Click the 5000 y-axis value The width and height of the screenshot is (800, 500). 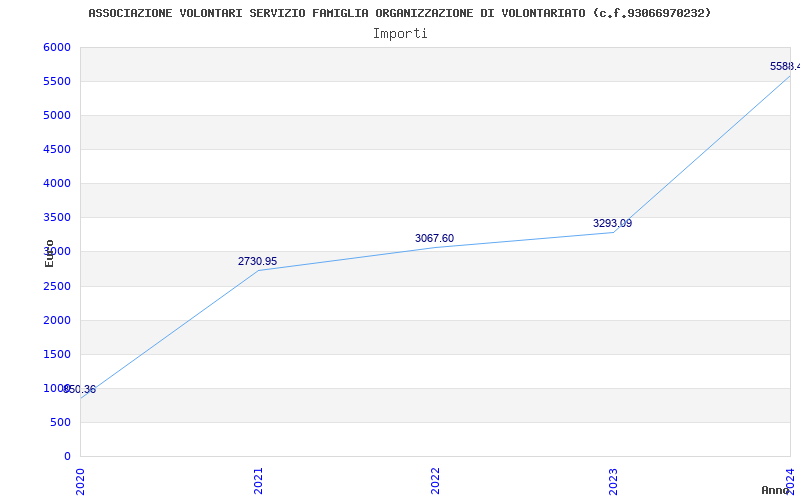pyautogui.click(x=57, y=115)
